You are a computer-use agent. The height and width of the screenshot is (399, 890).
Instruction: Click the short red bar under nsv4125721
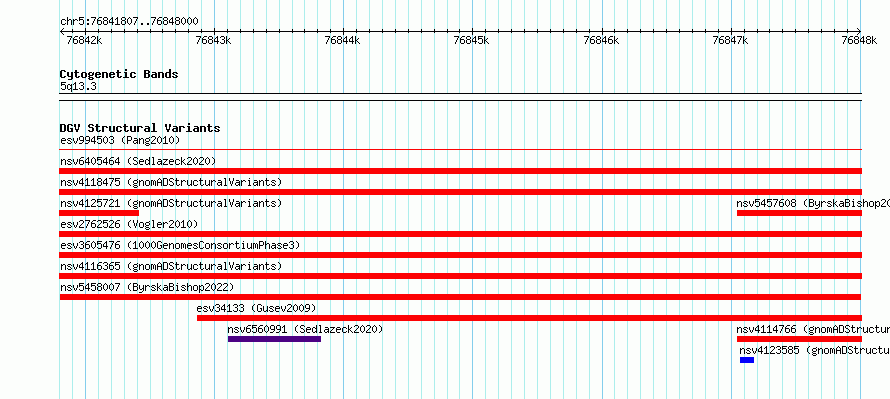click(x=99, y=213)
